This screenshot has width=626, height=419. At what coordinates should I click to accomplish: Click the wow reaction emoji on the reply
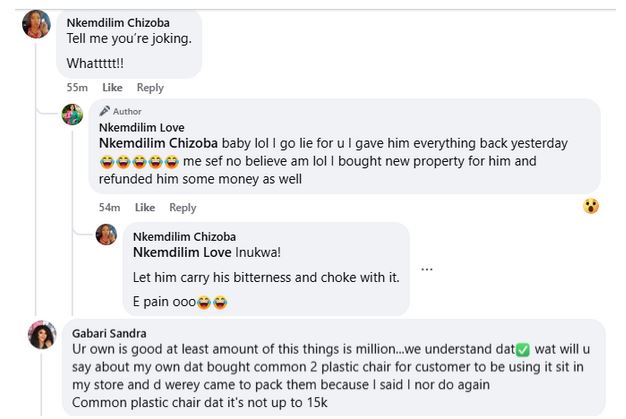pos(591,206)
